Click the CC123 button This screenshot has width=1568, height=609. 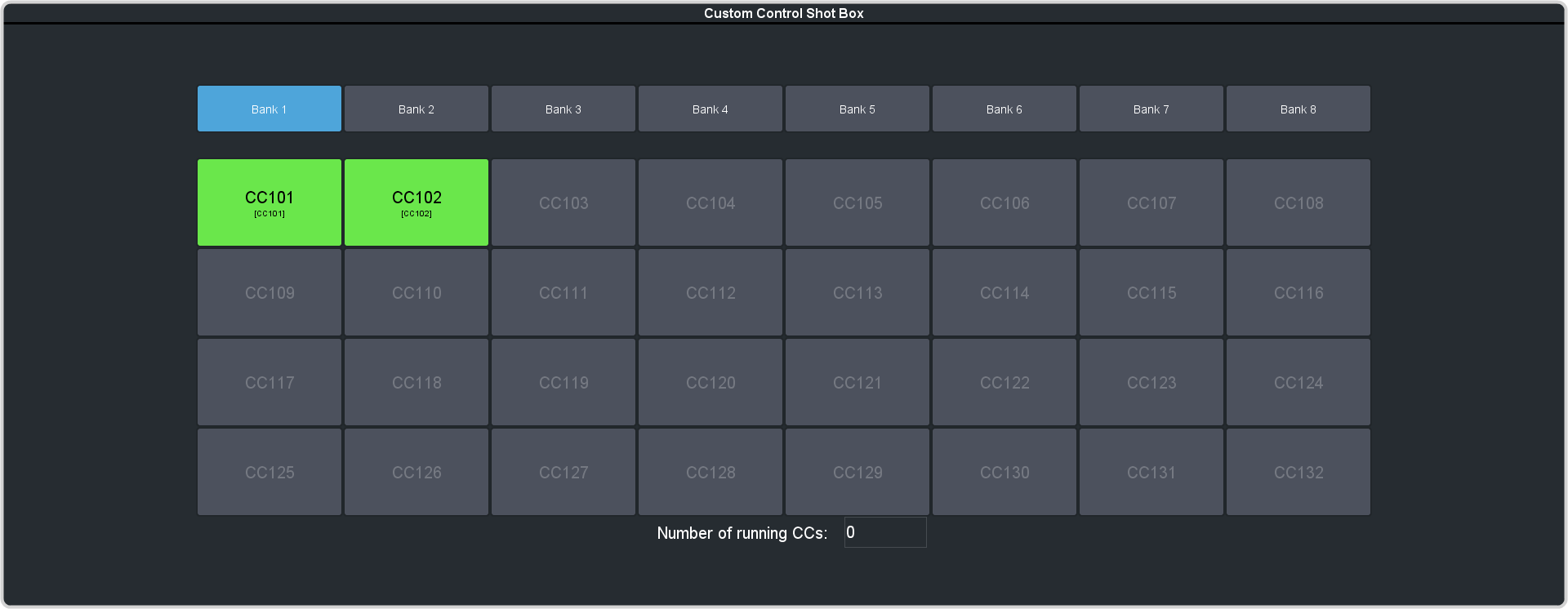[x=1151, y=382]
